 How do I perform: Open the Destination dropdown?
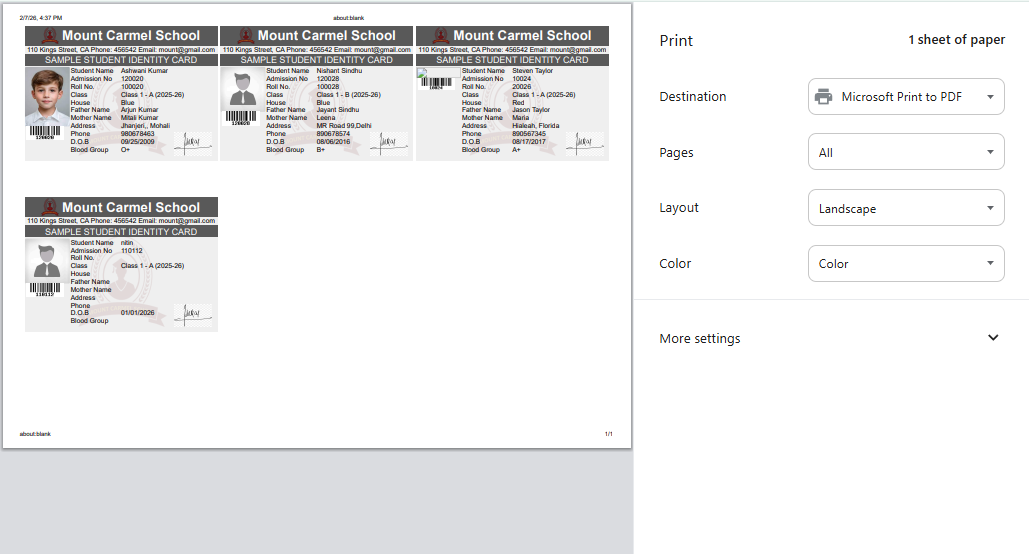(x=906, y=97)
